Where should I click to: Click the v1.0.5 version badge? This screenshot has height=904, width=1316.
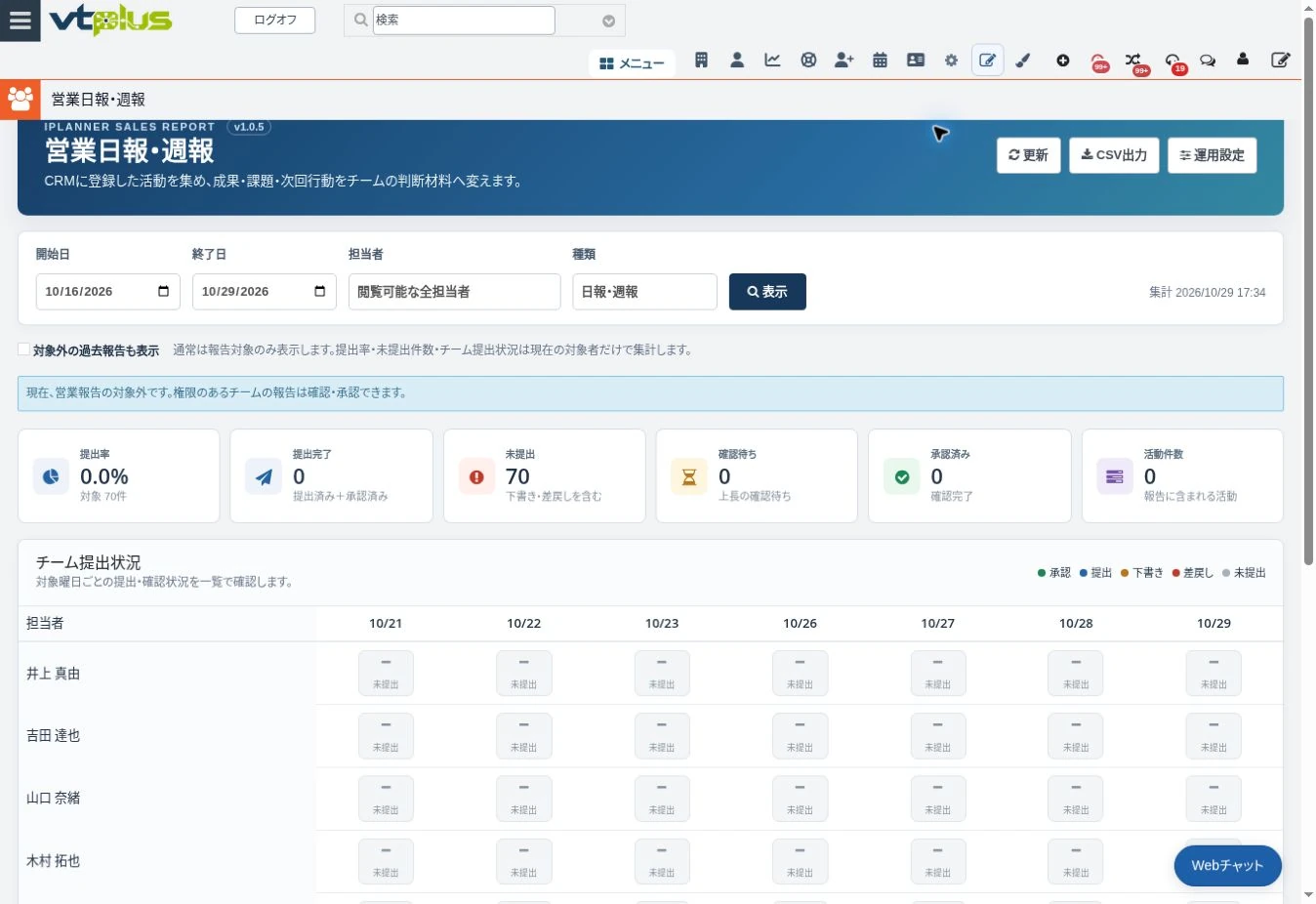[249, 127]
